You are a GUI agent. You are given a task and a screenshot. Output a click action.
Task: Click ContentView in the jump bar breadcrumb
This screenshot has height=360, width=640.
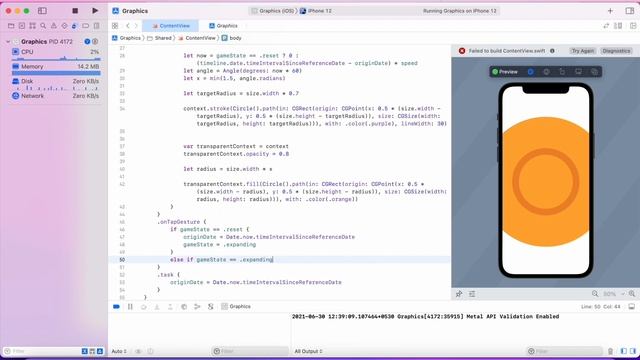click(197, 38)
